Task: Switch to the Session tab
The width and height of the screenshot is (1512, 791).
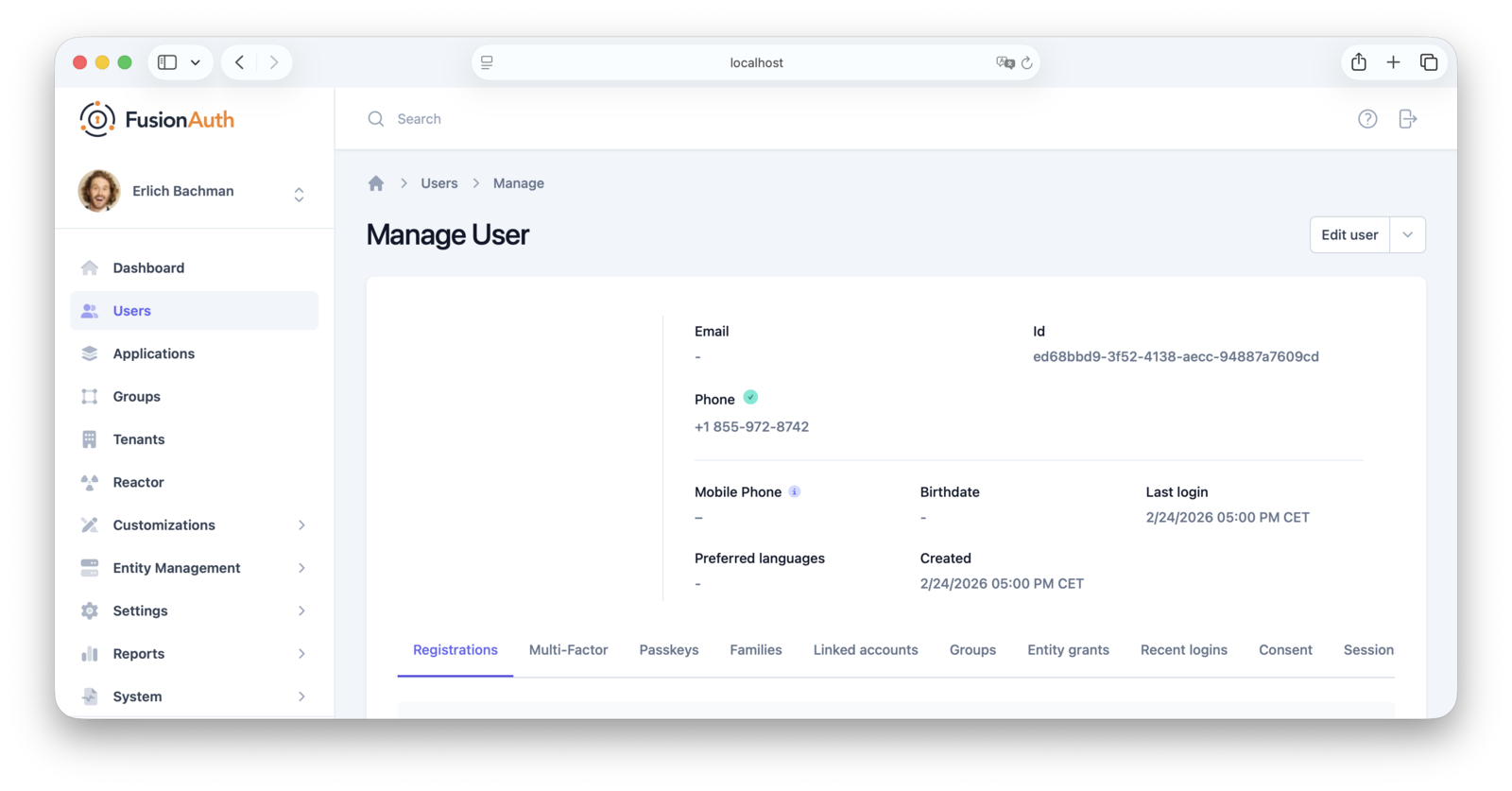Action: tap(1368, 650)
